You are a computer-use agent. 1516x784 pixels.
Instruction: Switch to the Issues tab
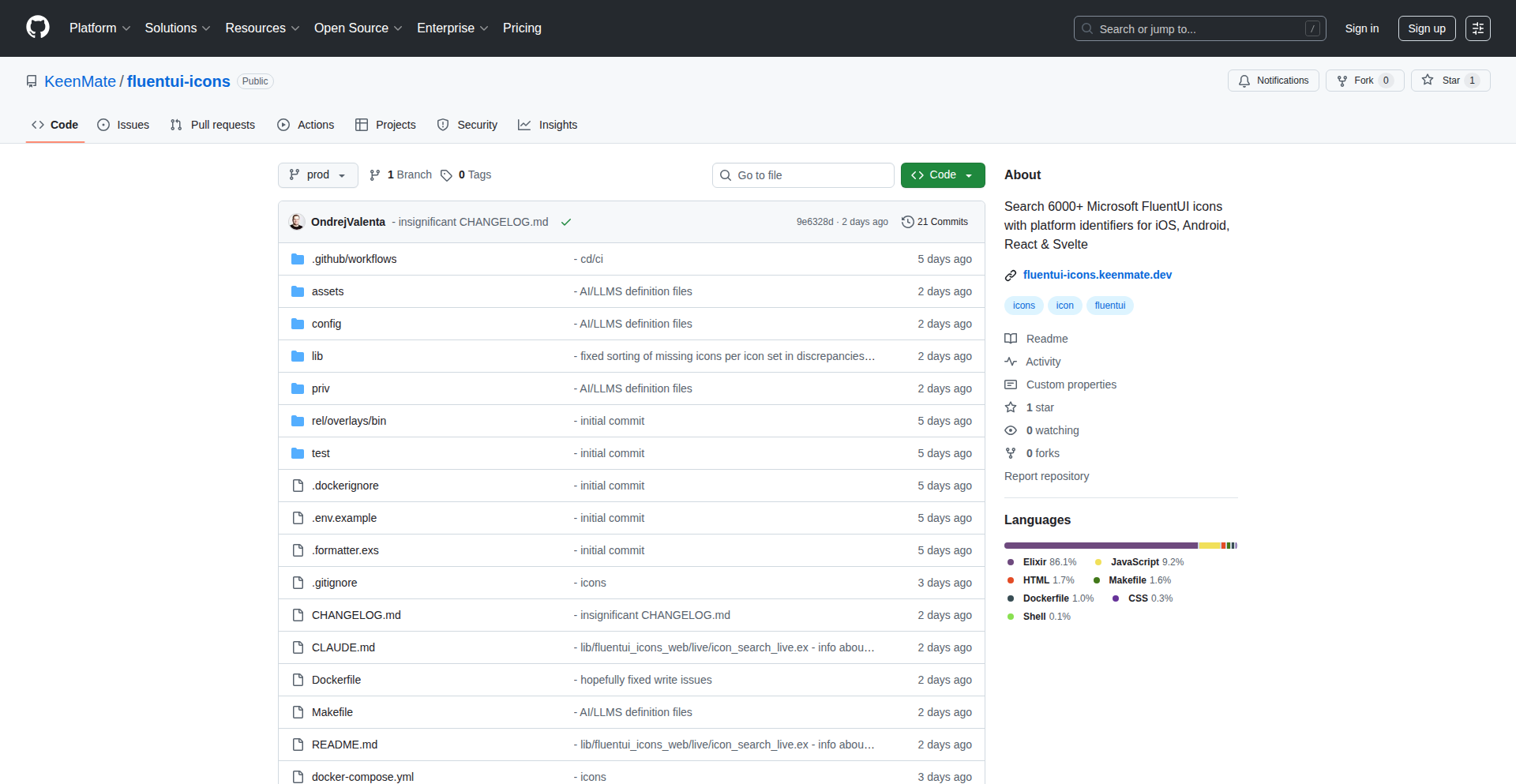tap(123, 125)
